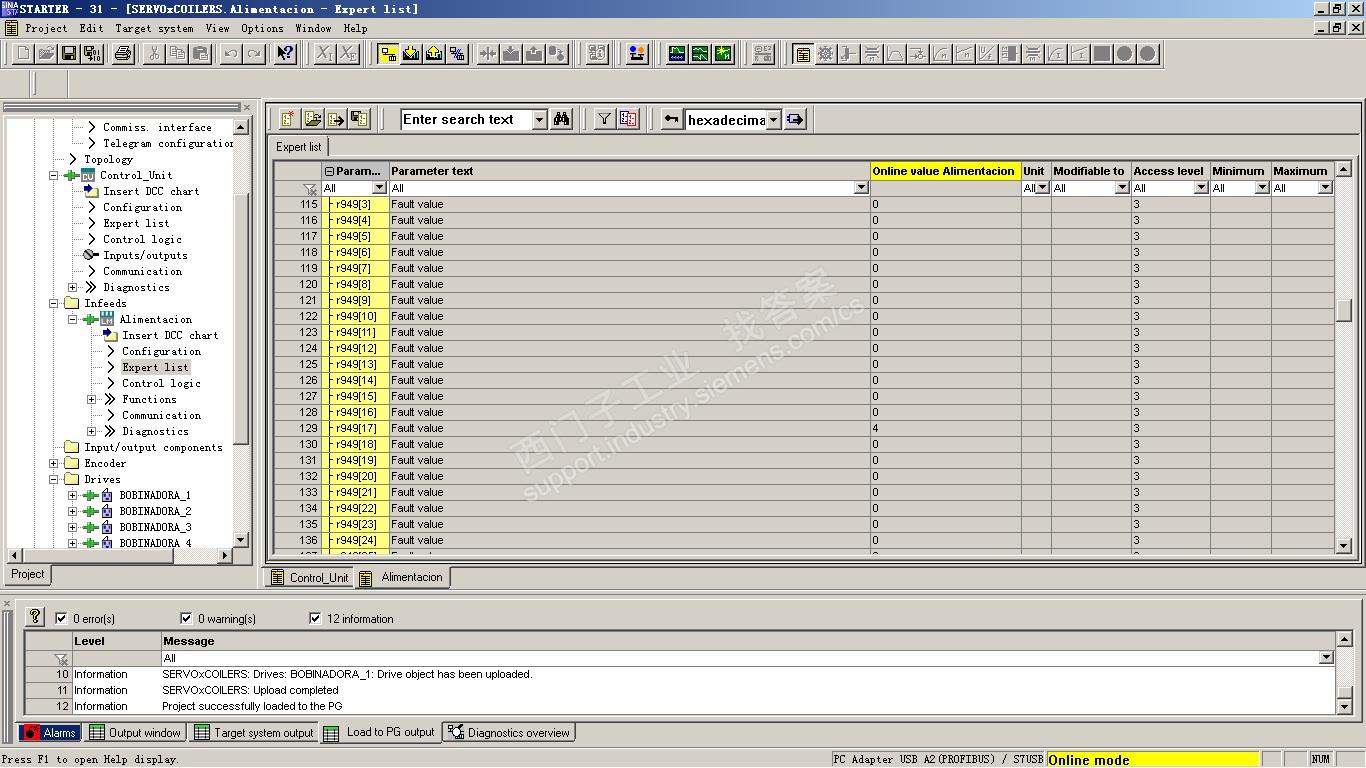The image size is (1366, 768).
Task: Switch to the Alarms tab
Action: coord(50,733)
